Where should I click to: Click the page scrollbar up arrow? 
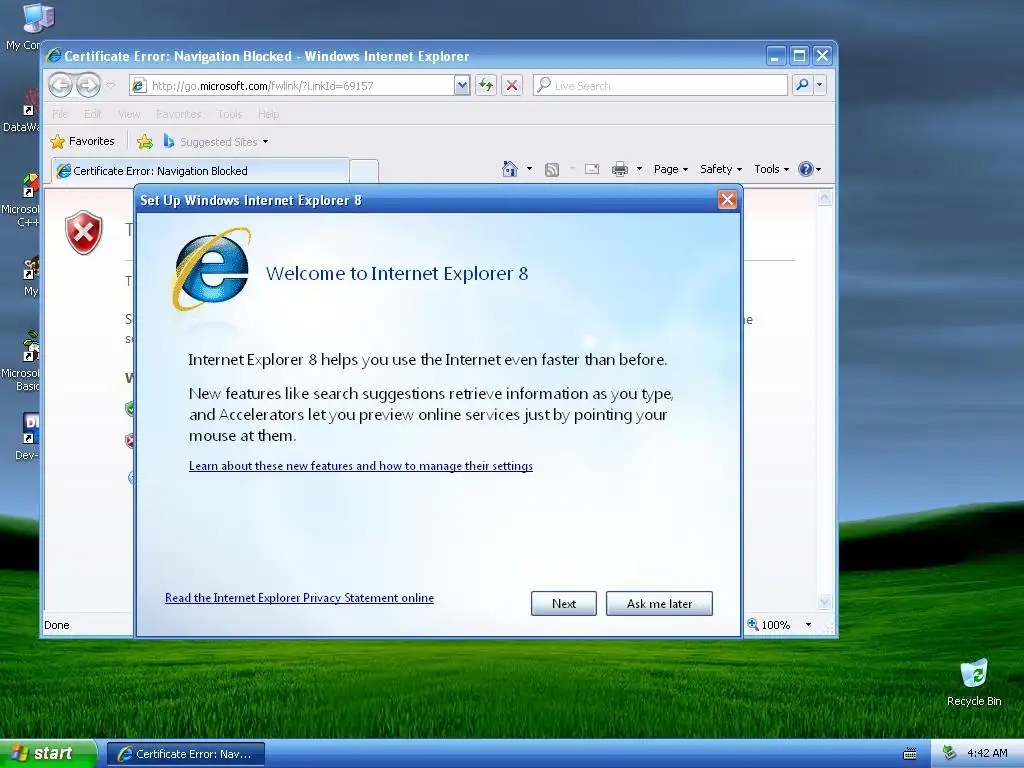coord(824,197)
